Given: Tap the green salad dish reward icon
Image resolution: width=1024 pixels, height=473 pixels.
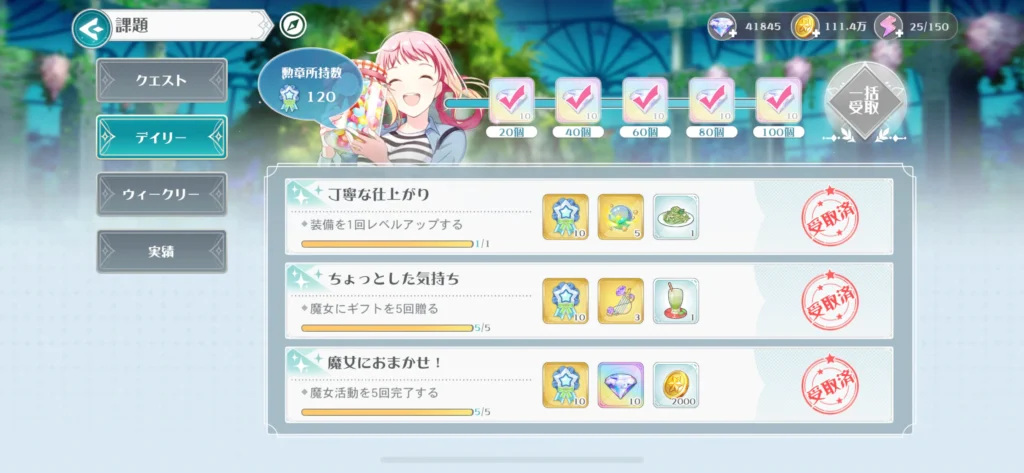Looking at the screenshot, I should tap(676, 217).
